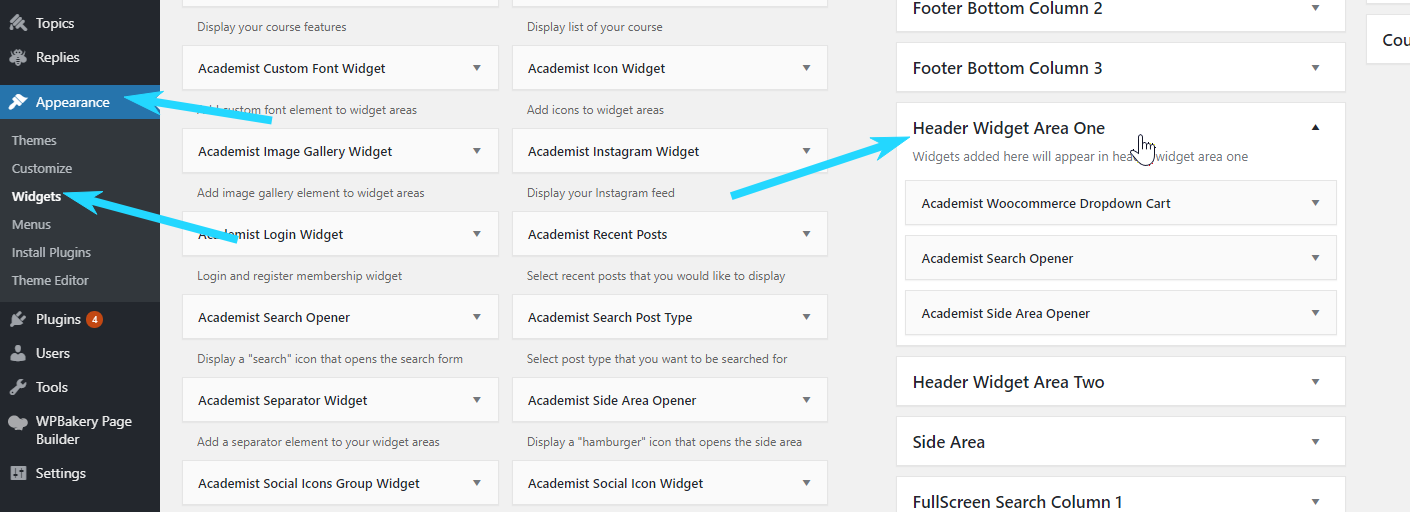Collapse the Header Widget Area One panel
The width and height of the screenshot is (1410, 512).
pos(1315,127)
